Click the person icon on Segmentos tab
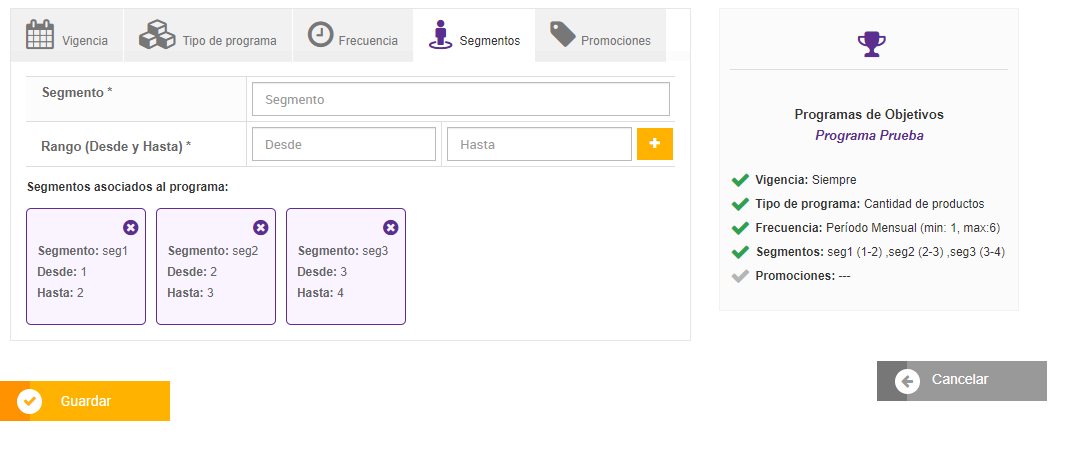 [440, 35]
